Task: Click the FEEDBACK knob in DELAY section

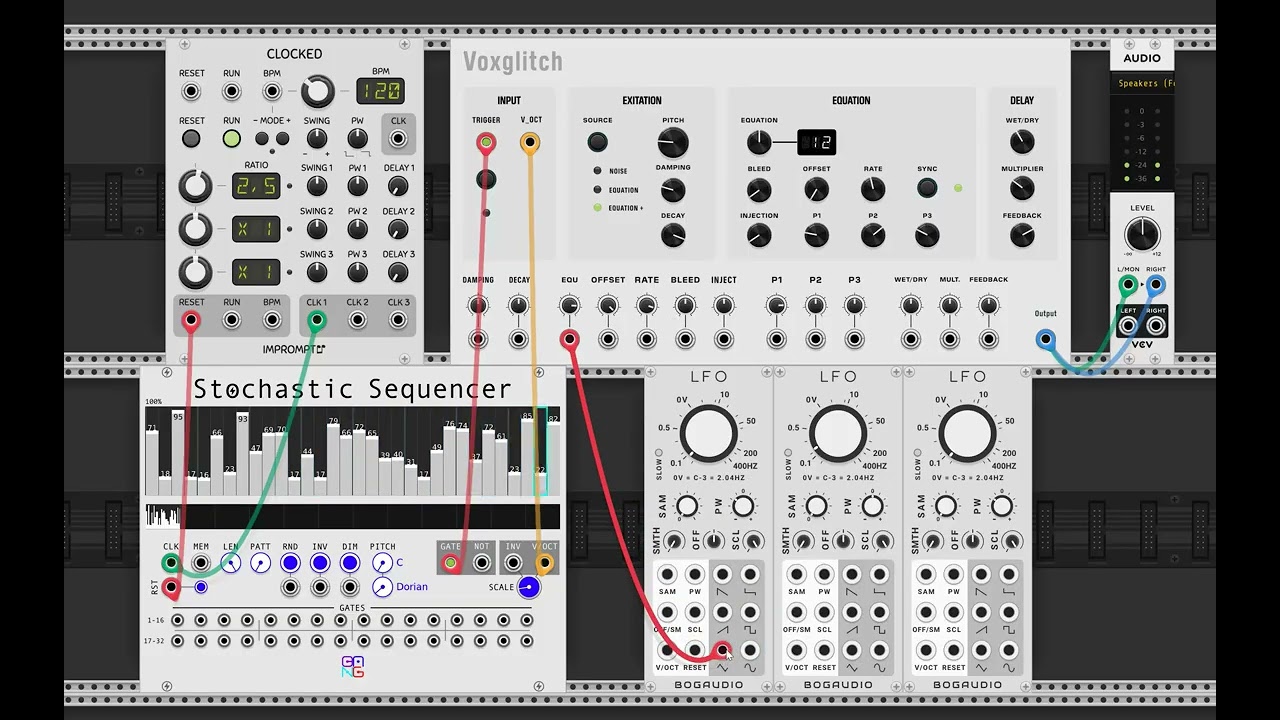Action: pos(1022,235)
